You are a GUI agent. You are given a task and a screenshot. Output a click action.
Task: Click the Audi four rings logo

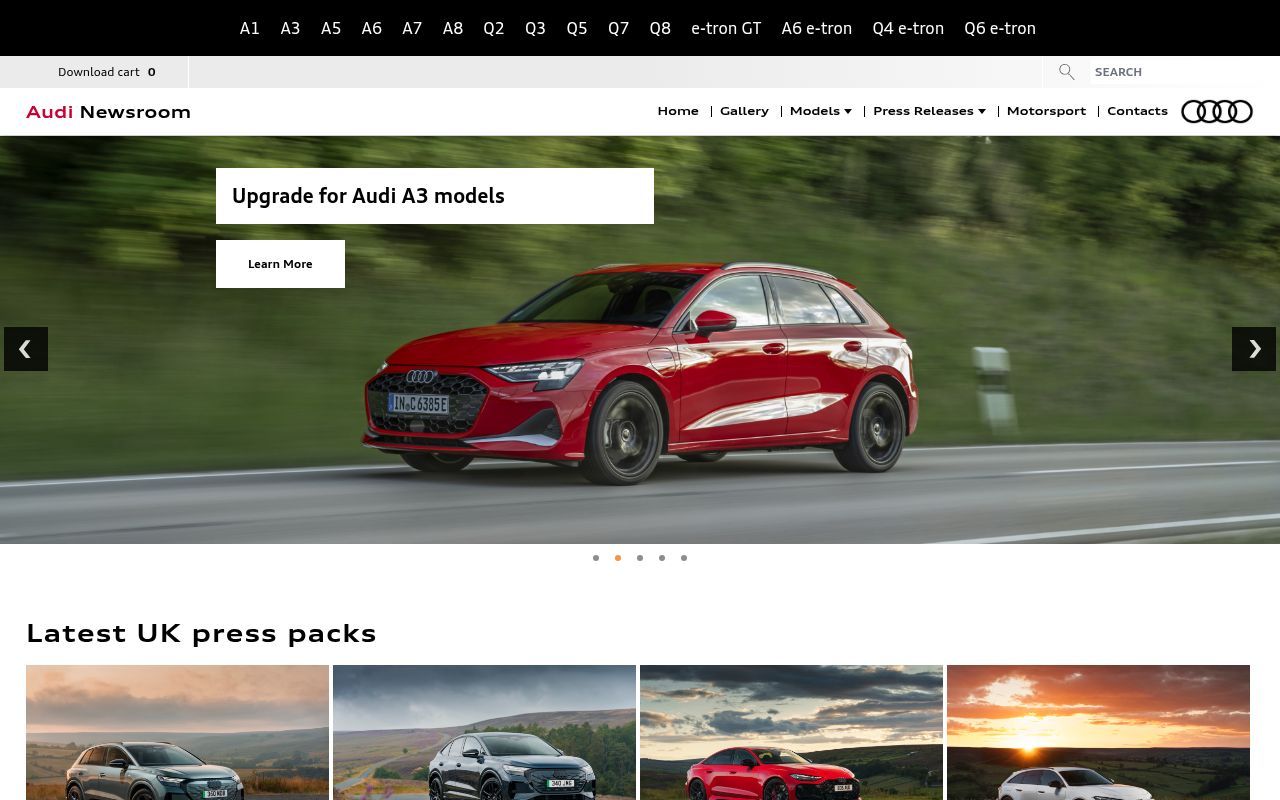coord(1216,111)
